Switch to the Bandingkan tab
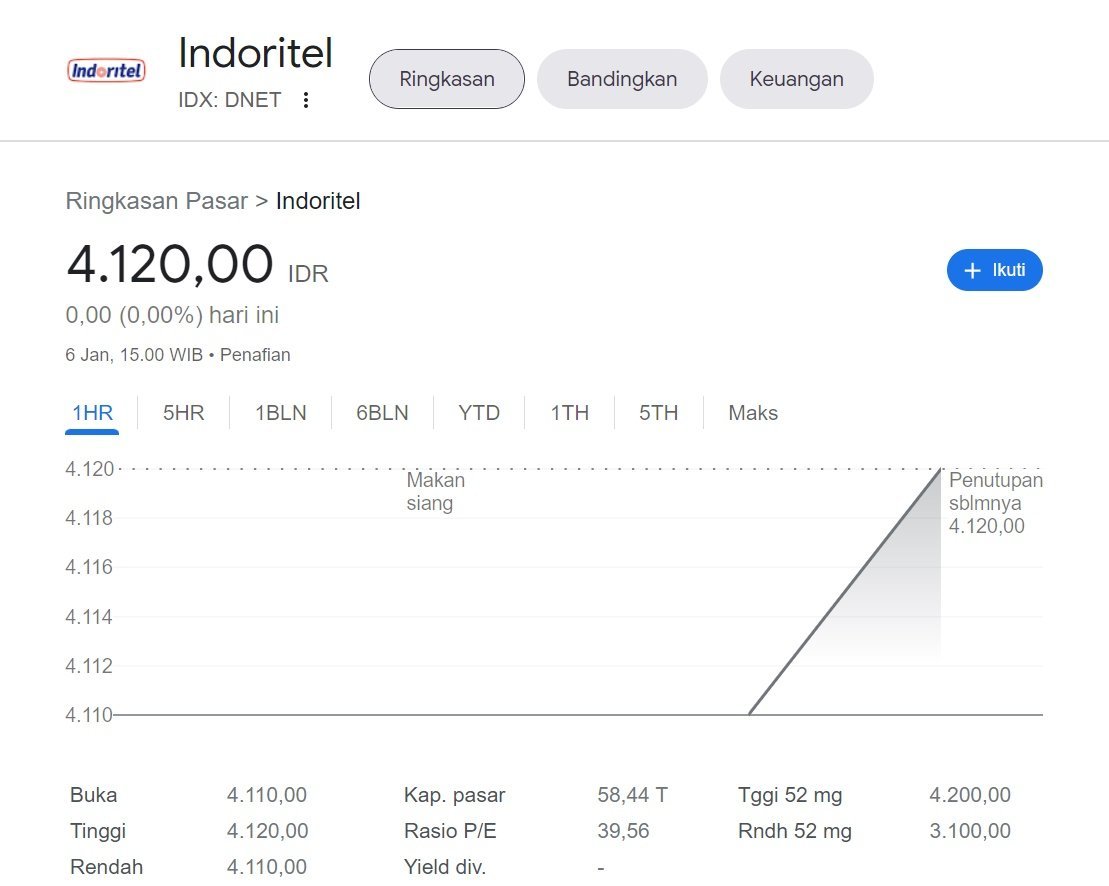The height and width of the screenshot is (886, 1109). (x=622, y=79)
